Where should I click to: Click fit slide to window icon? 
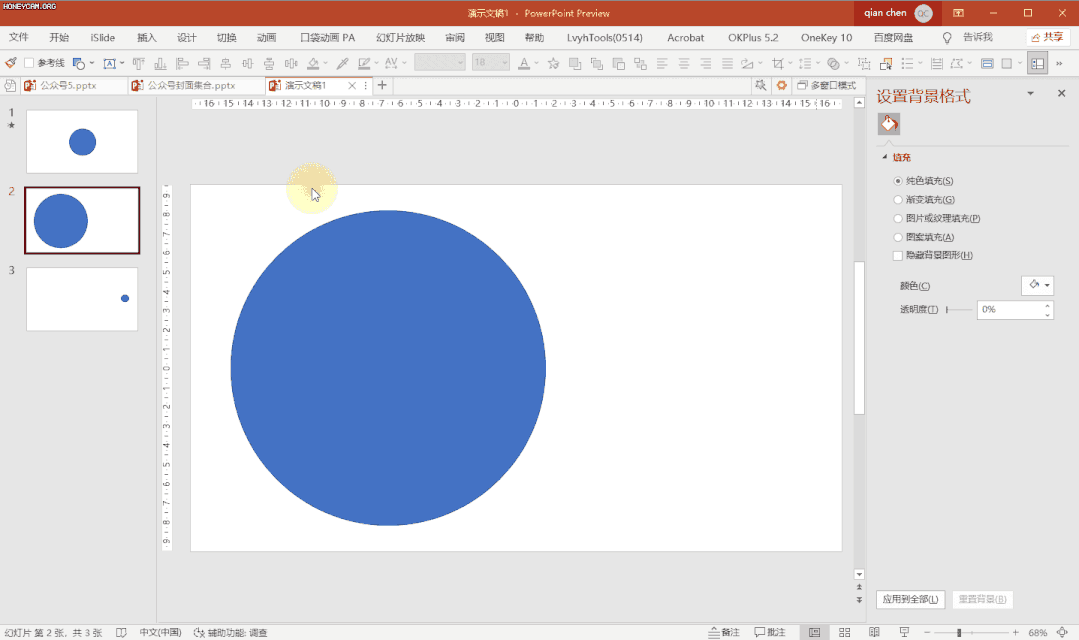coord(1062,633)
